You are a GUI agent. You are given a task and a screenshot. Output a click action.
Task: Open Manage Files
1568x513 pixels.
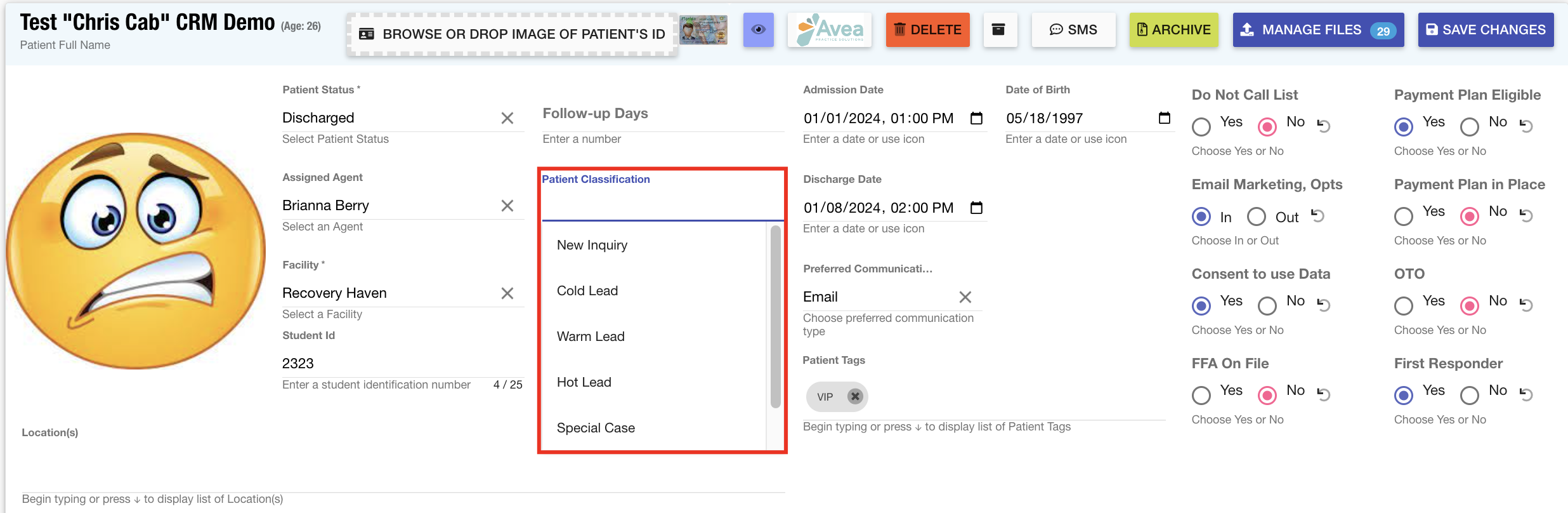1318,30
